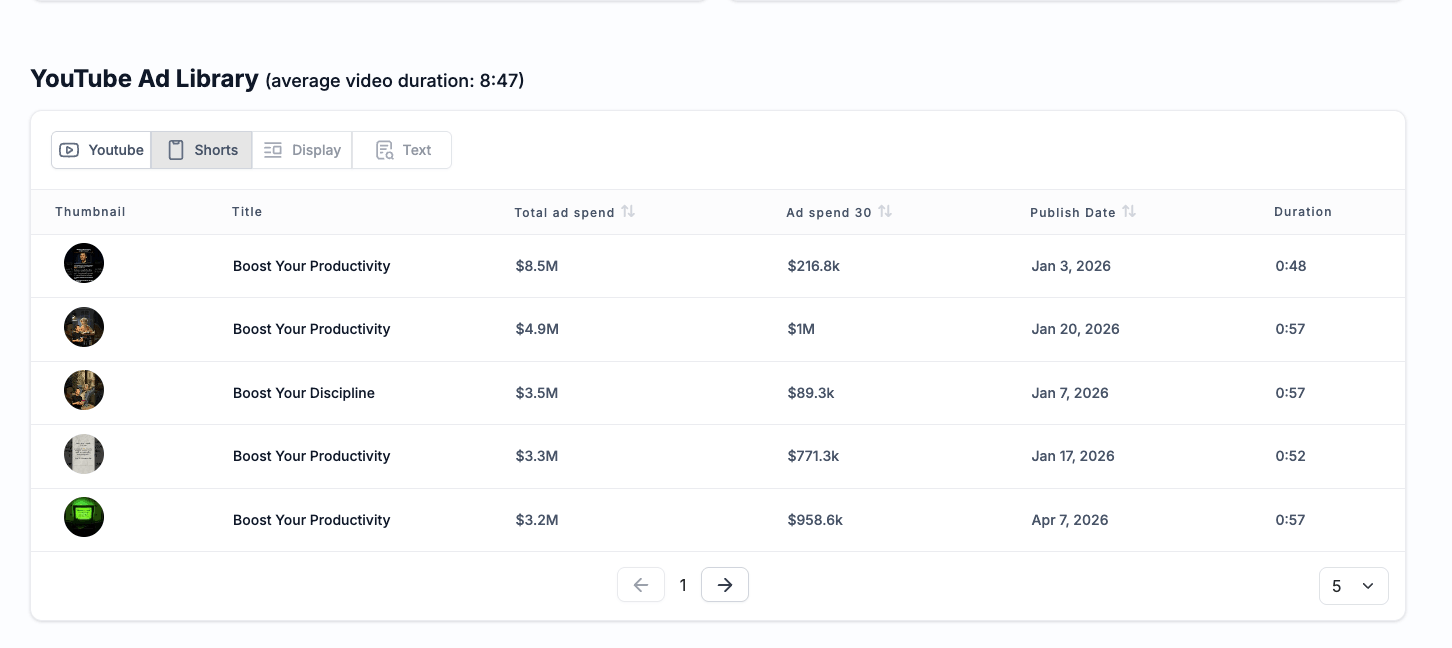Open thumbnail of Boost Your Discipline ad

click(84, 390)
